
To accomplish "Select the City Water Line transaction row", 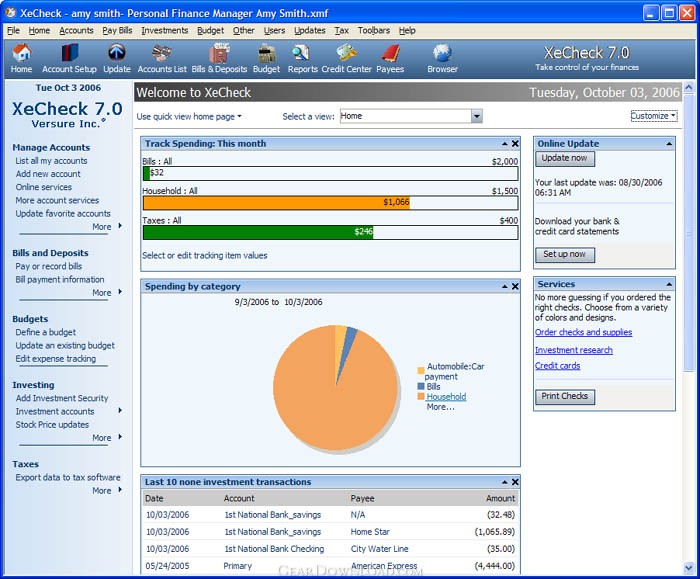I will tap(330, 549).
